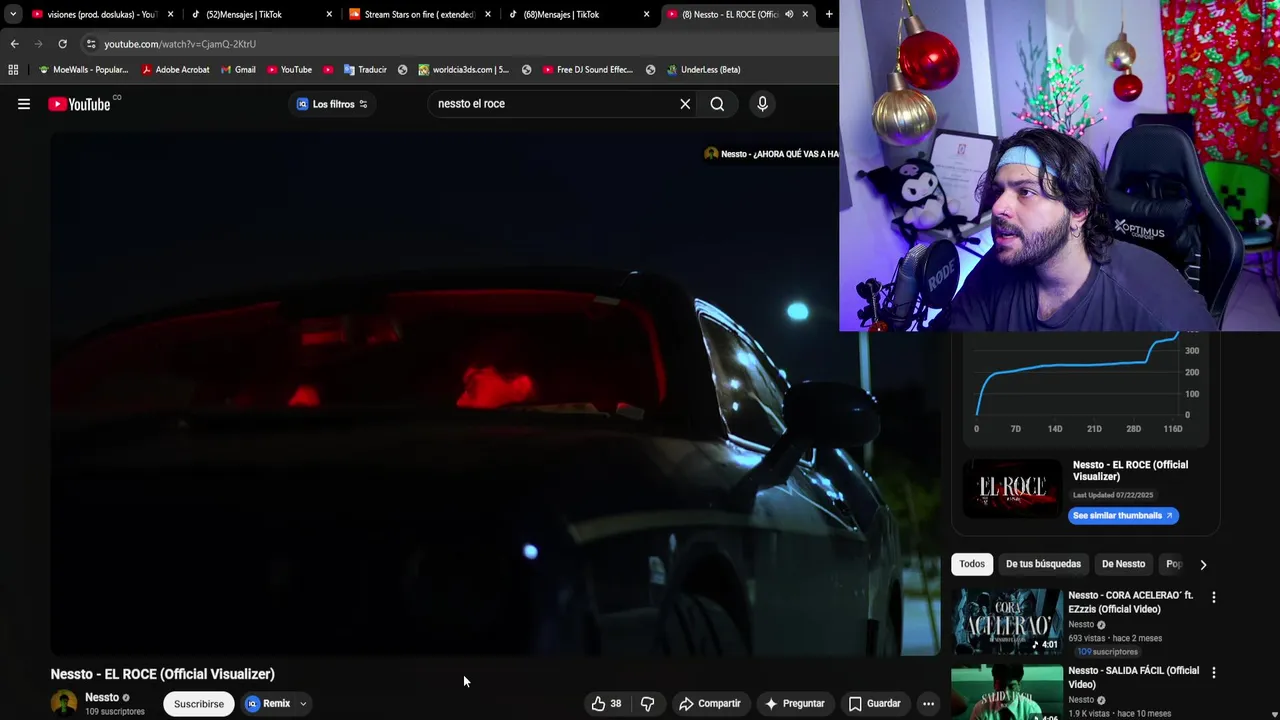
Task: Open a new browser tab
Action: tap(829, 14)
